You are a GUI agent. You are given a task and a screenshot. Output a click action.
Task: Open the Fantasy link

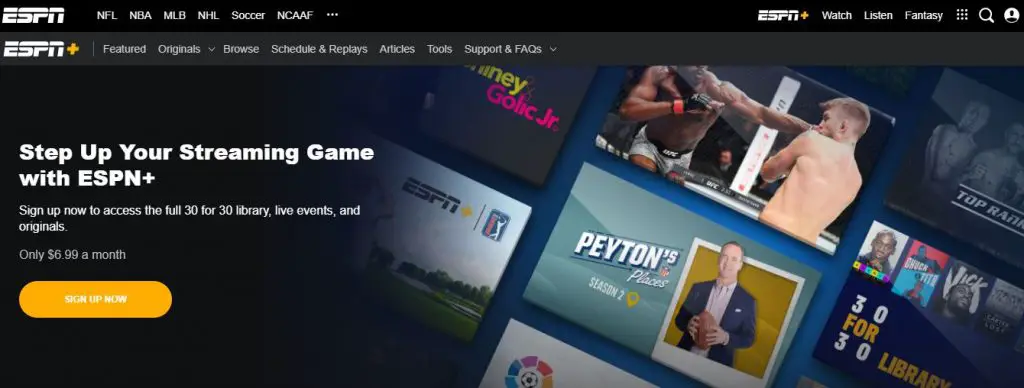click(923, 15)
